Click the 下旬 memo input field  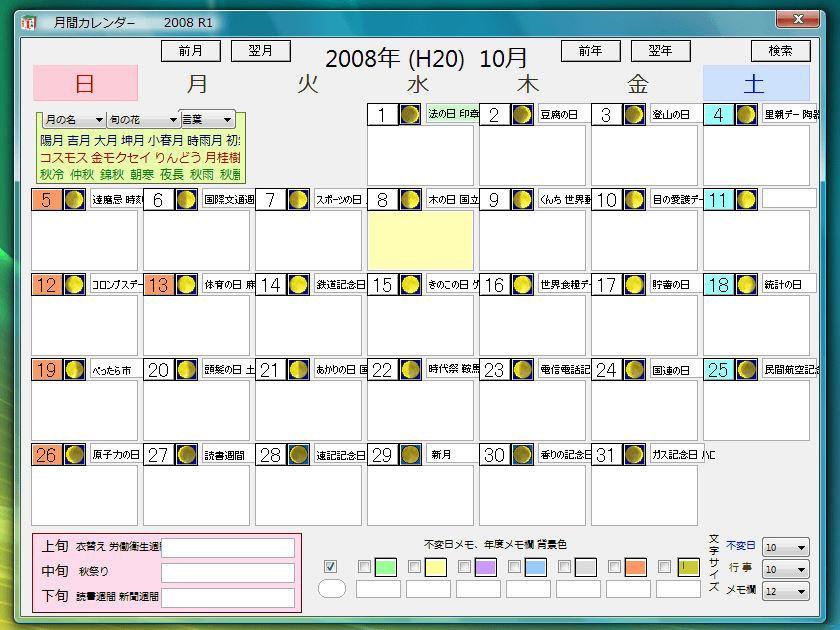(228, 597)
